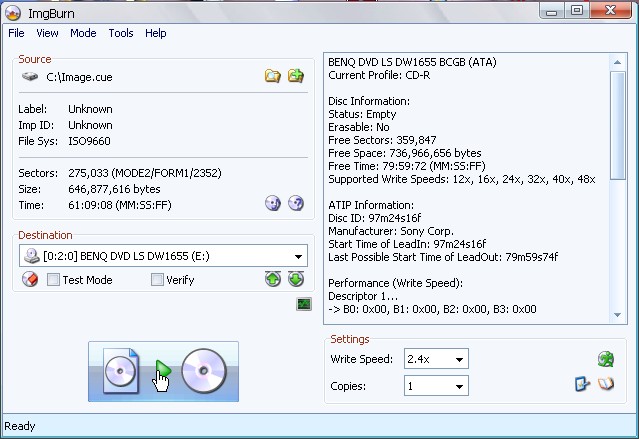Click the Eject tray green up-arrow icon
The width and height of the screenshot is (639, 439).
click(x=273, y=279)
